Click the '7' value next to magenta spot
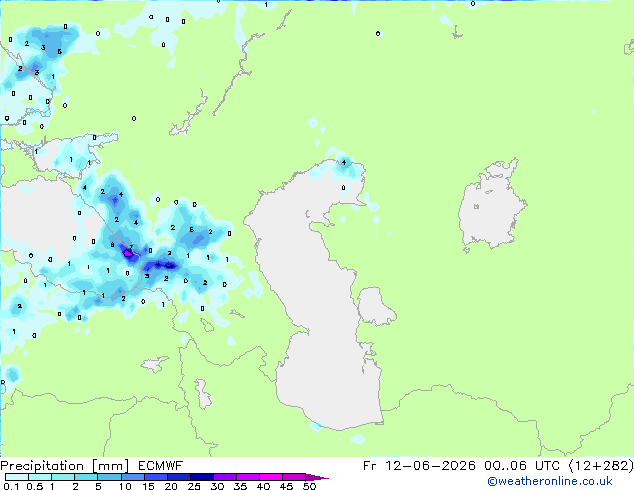The image size is (634, 490). click(131, 247)
